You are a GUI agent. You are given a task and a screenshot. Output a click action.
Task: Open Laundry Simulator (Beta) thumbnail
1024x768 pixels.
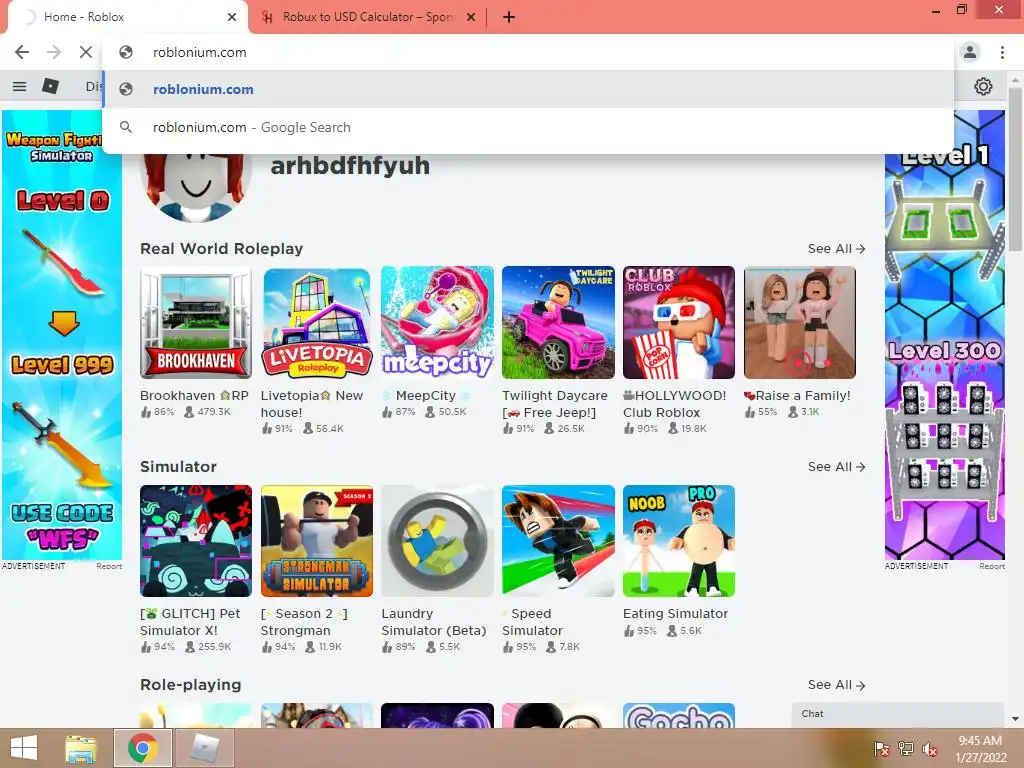438,541
